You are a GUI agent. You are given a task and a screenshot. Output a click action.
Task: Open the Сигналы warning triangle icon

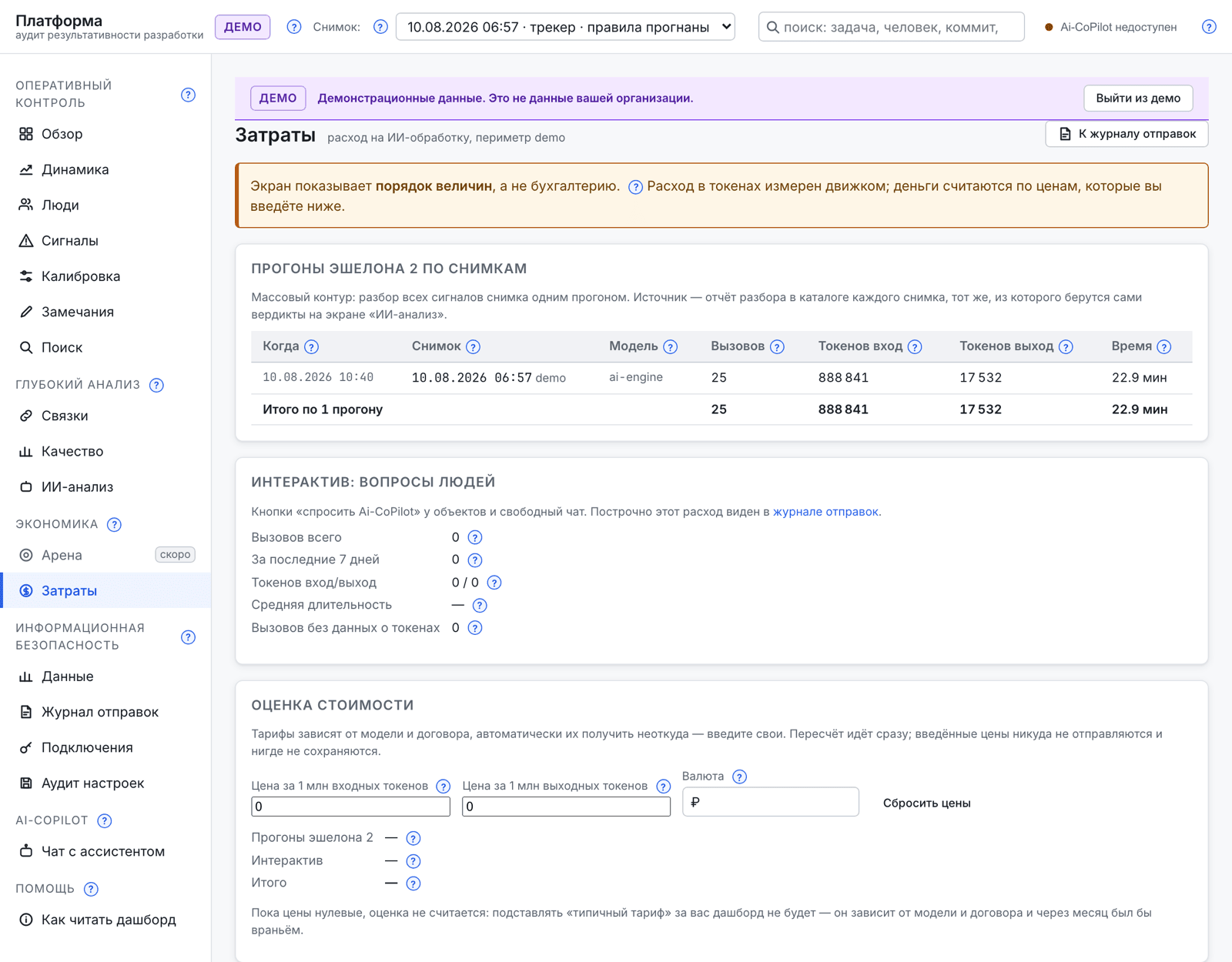(26, 241)
